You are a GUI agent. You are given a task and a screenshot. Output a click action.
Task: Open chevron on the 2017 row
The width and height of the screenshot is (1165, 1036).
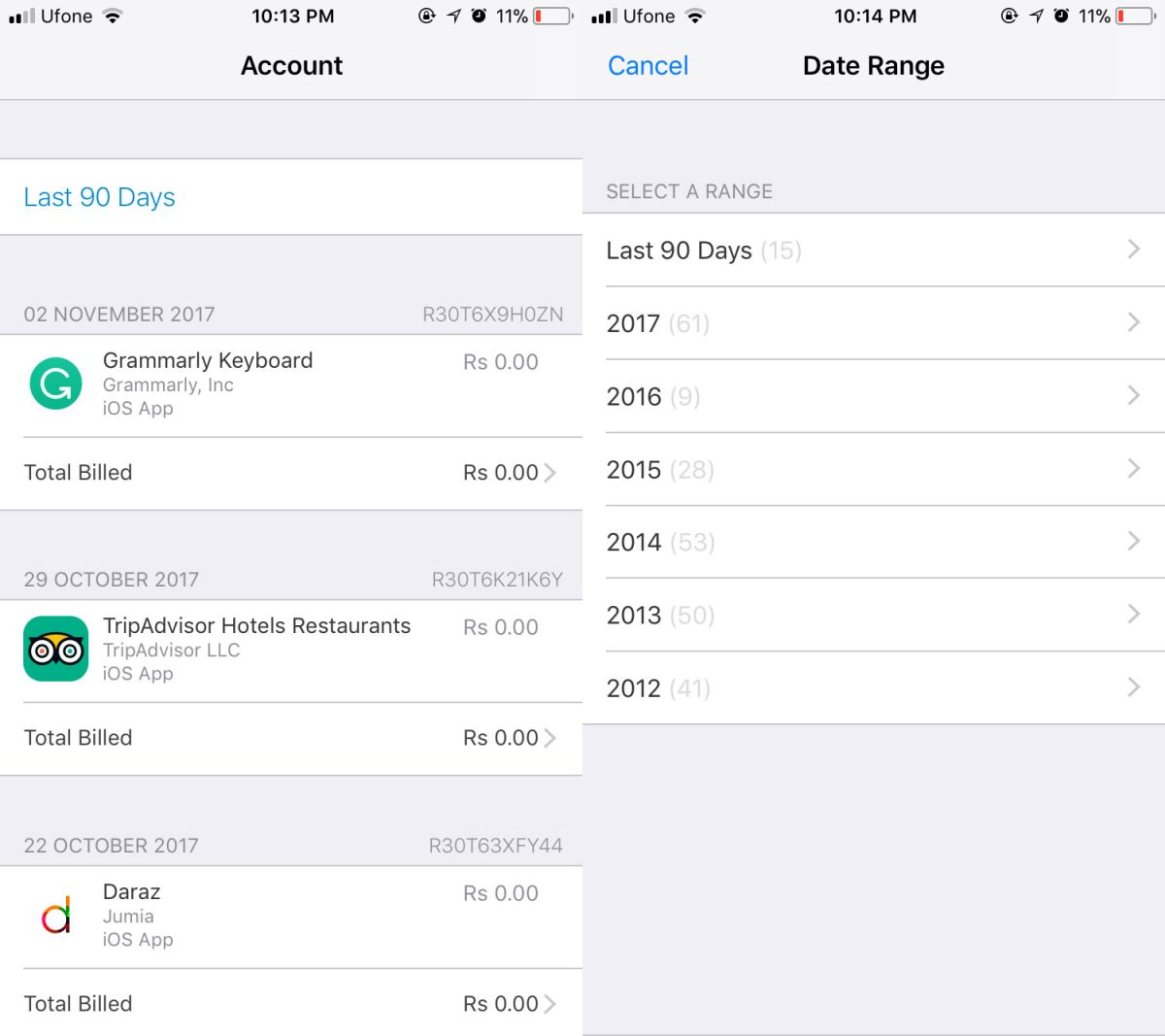(x=1133, y=322)
